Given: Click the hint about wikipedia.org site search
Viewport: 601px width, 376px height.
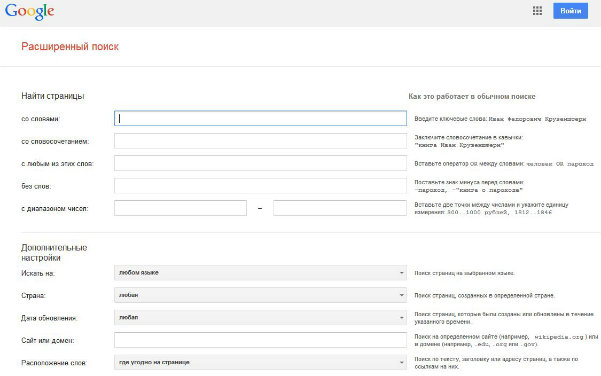Looking at the screenshot, I should click(506, 340).
